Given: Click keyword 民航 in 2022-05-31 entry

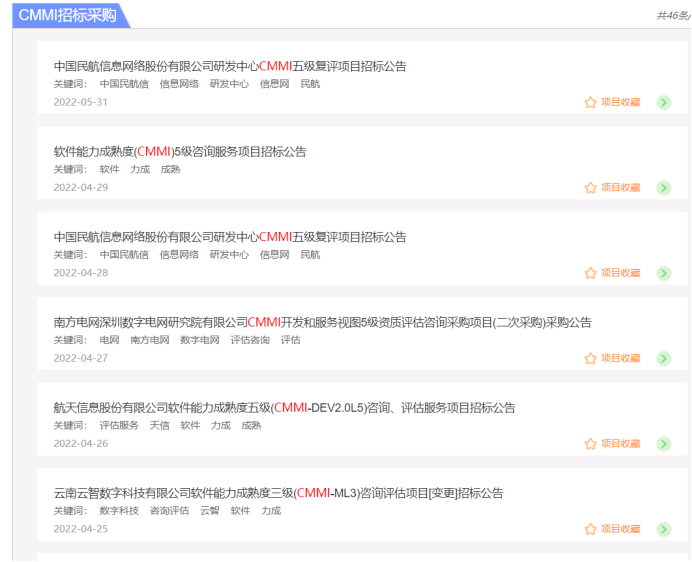Looking at the screenshot, I should 310,84.
